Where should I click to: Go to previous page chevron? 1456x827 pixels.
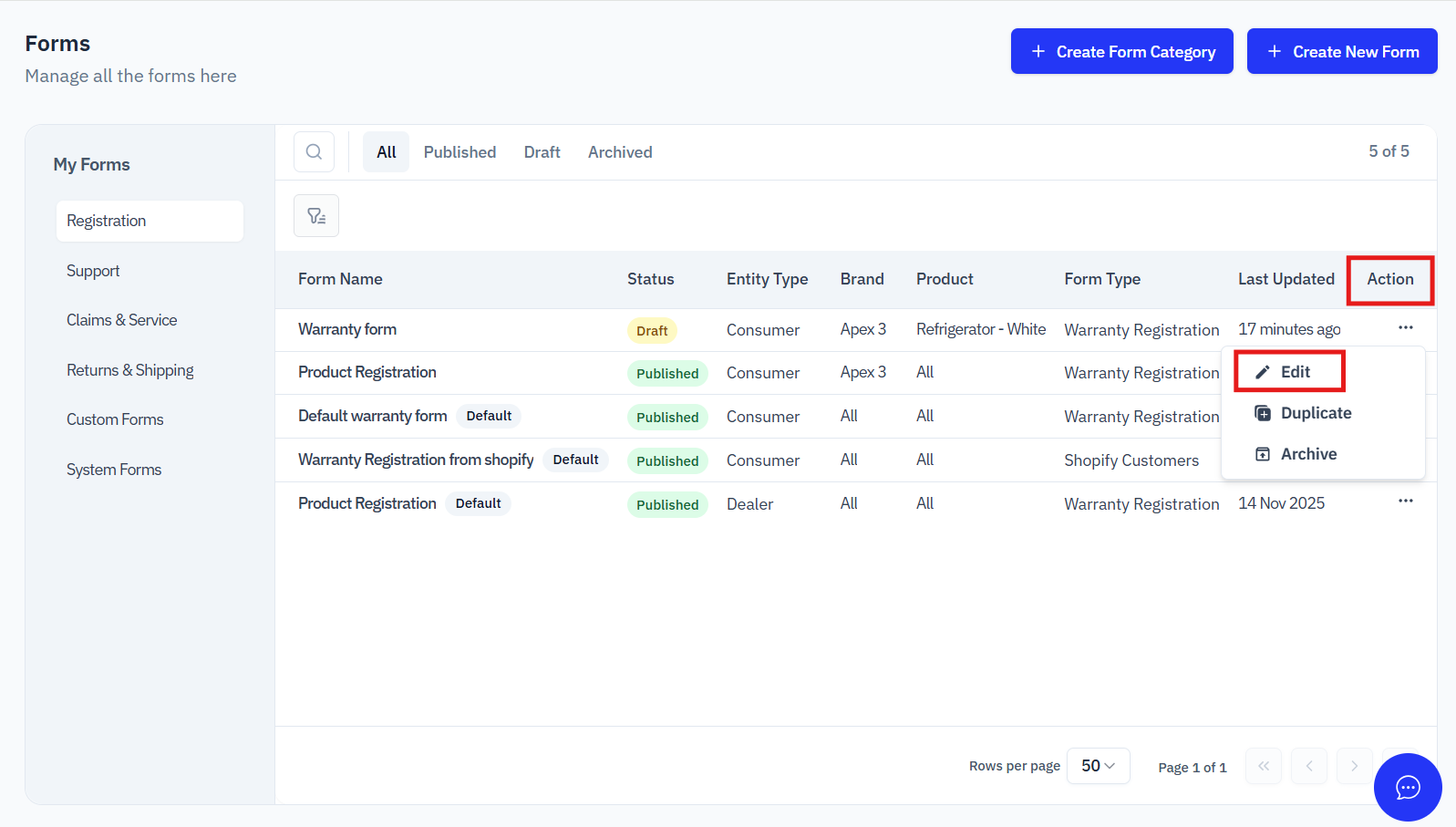[1309, 766]
